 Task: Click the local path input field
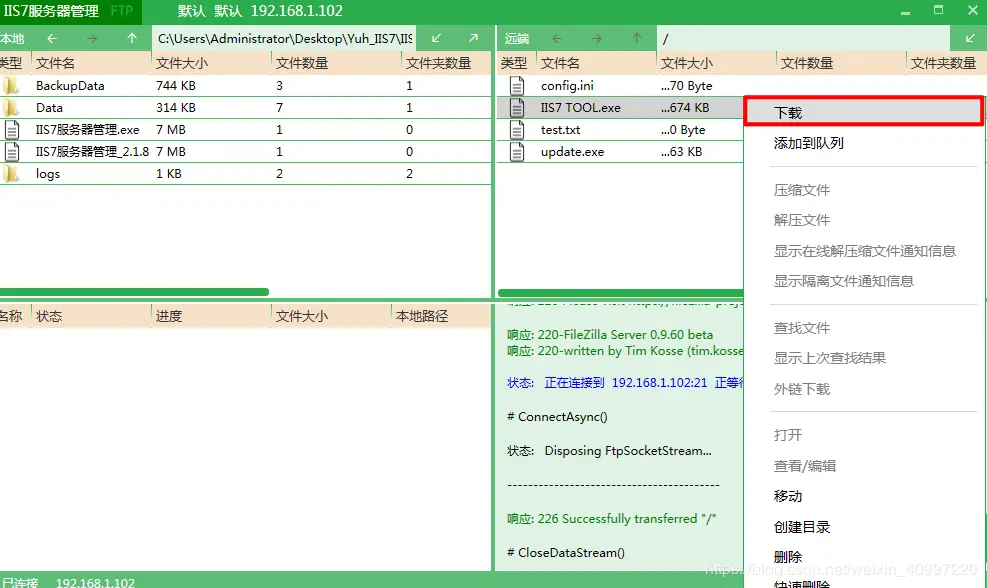[284, 38]
